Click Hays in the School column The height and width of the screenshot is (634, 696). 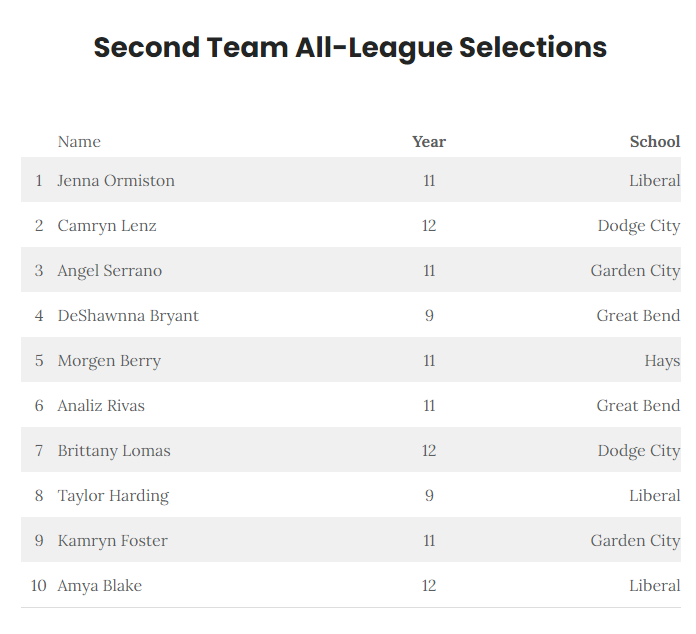[662, 361]
